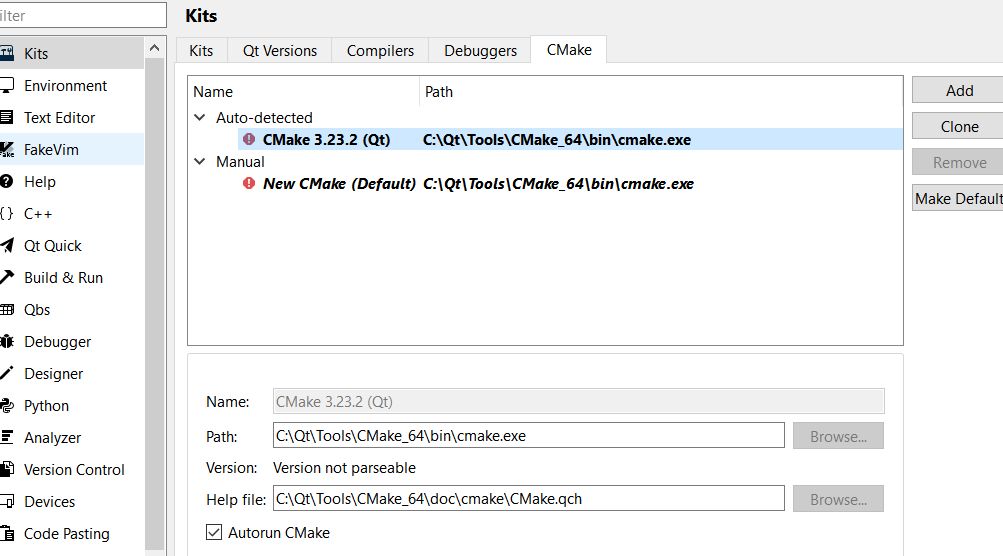Select the Kits category icon in sidebar
Image resolution: width=1003 pixels, height=556 pixels.
[6, 53]
